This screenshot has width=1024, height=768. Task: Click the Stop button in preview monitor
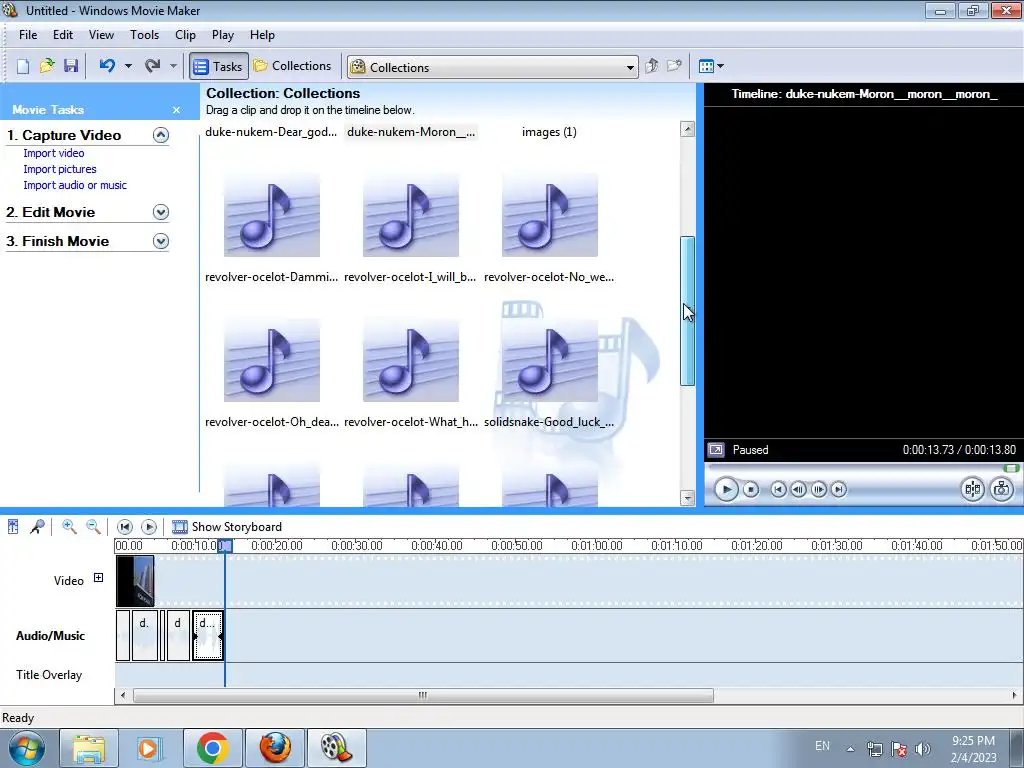point(751,489)
